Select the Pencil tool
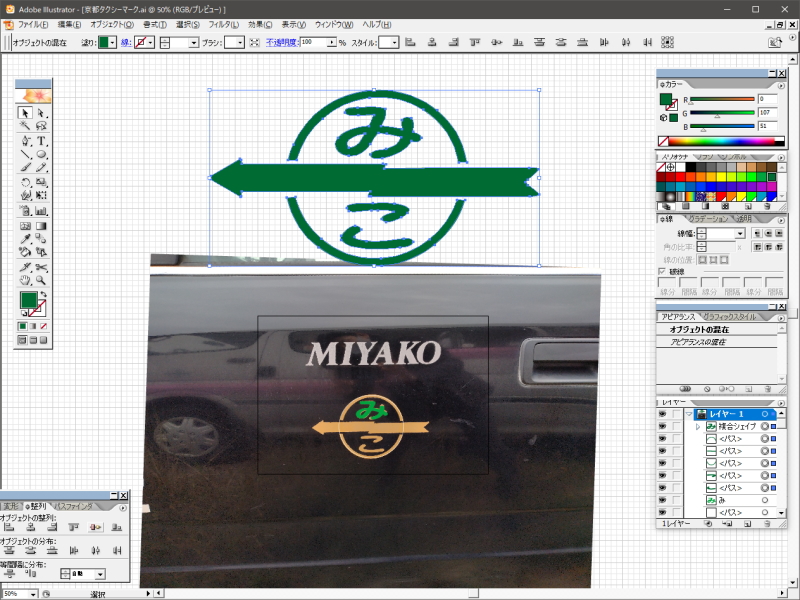Screen dimensions: 800x600 tap(41, 167)
